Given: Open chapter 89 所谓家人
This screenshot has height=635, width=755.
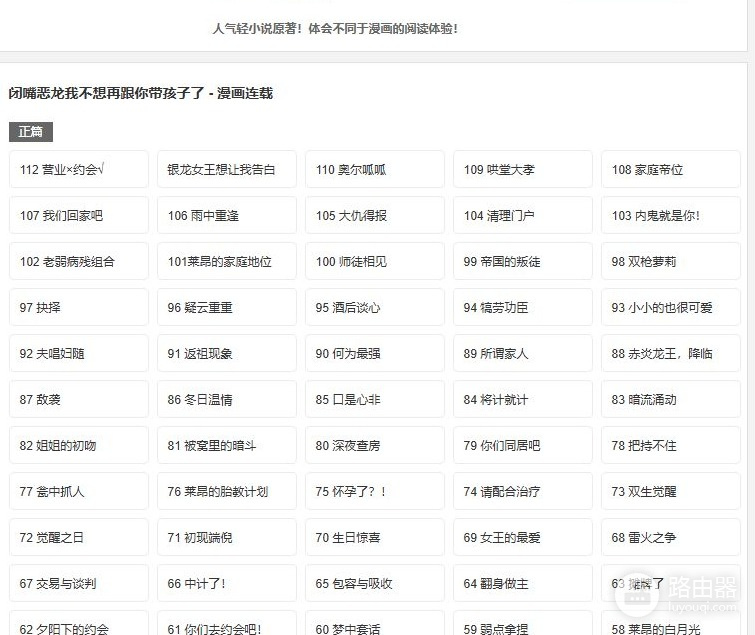Looking at the screenshot, I should (x=523, y=353).
